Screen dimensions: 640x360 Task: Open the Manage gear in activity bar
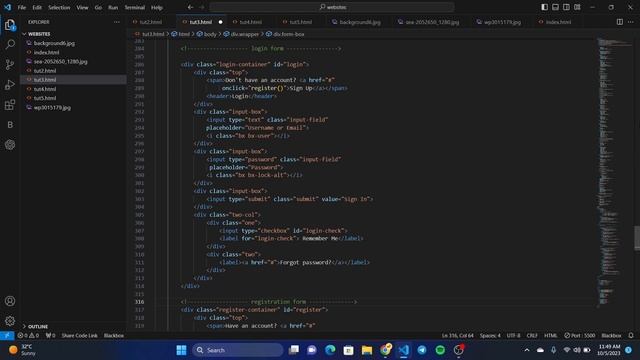tap(10, 321)
